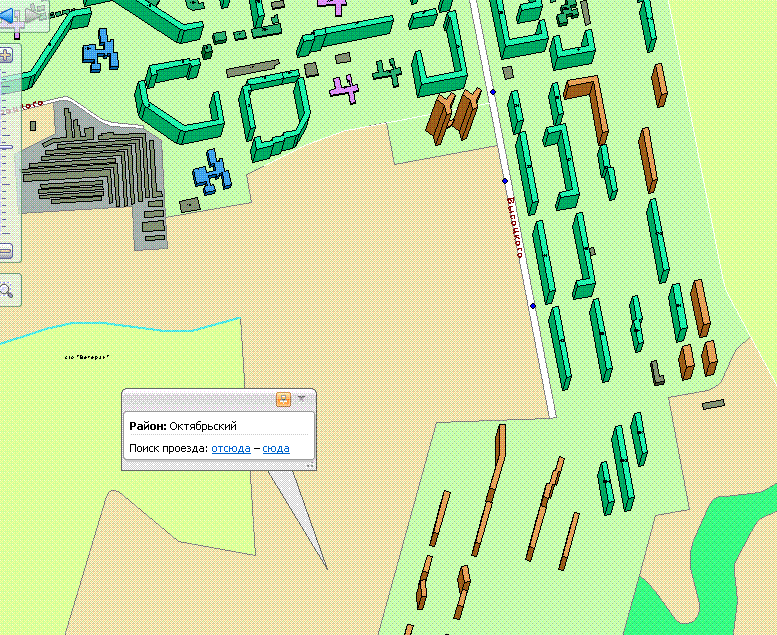Click the top blue stop marker on Высоцкого street
The height and width of the screenshot is (635, 777).
(493, 93)
